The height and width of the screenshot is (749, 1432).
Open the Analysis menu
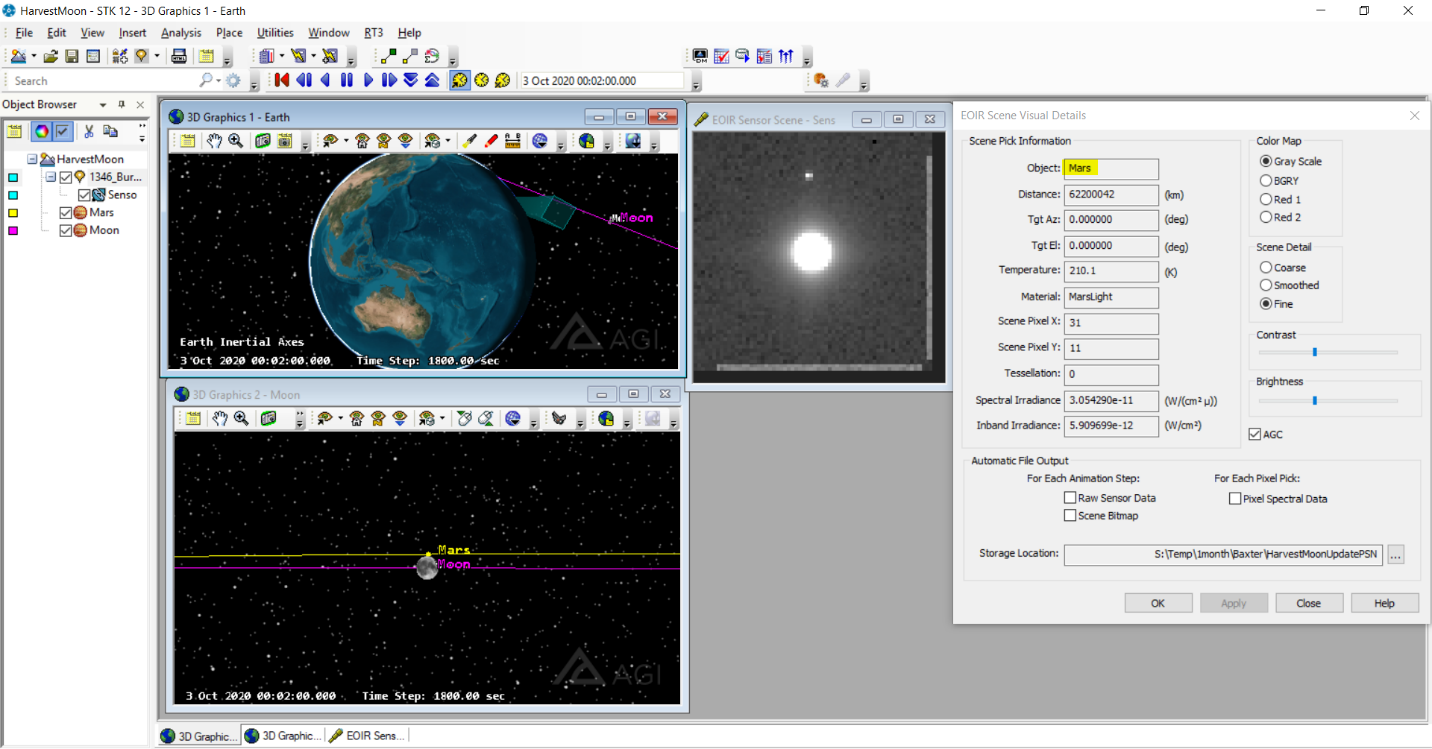181,33
